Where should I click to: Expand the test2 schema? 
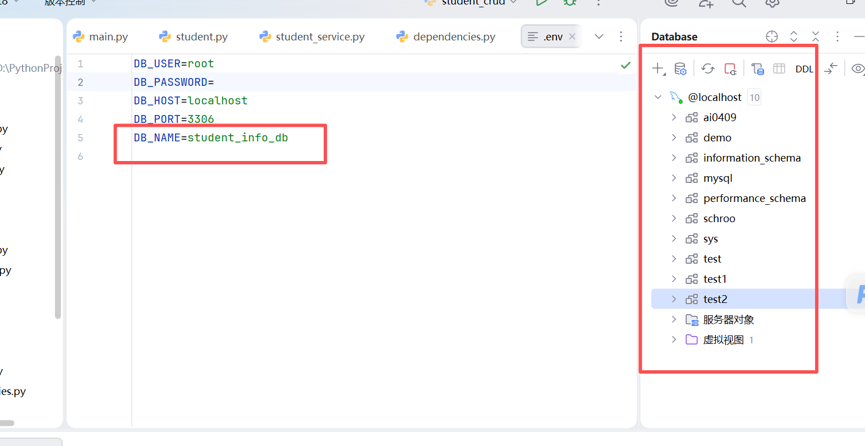pos(674,299)
